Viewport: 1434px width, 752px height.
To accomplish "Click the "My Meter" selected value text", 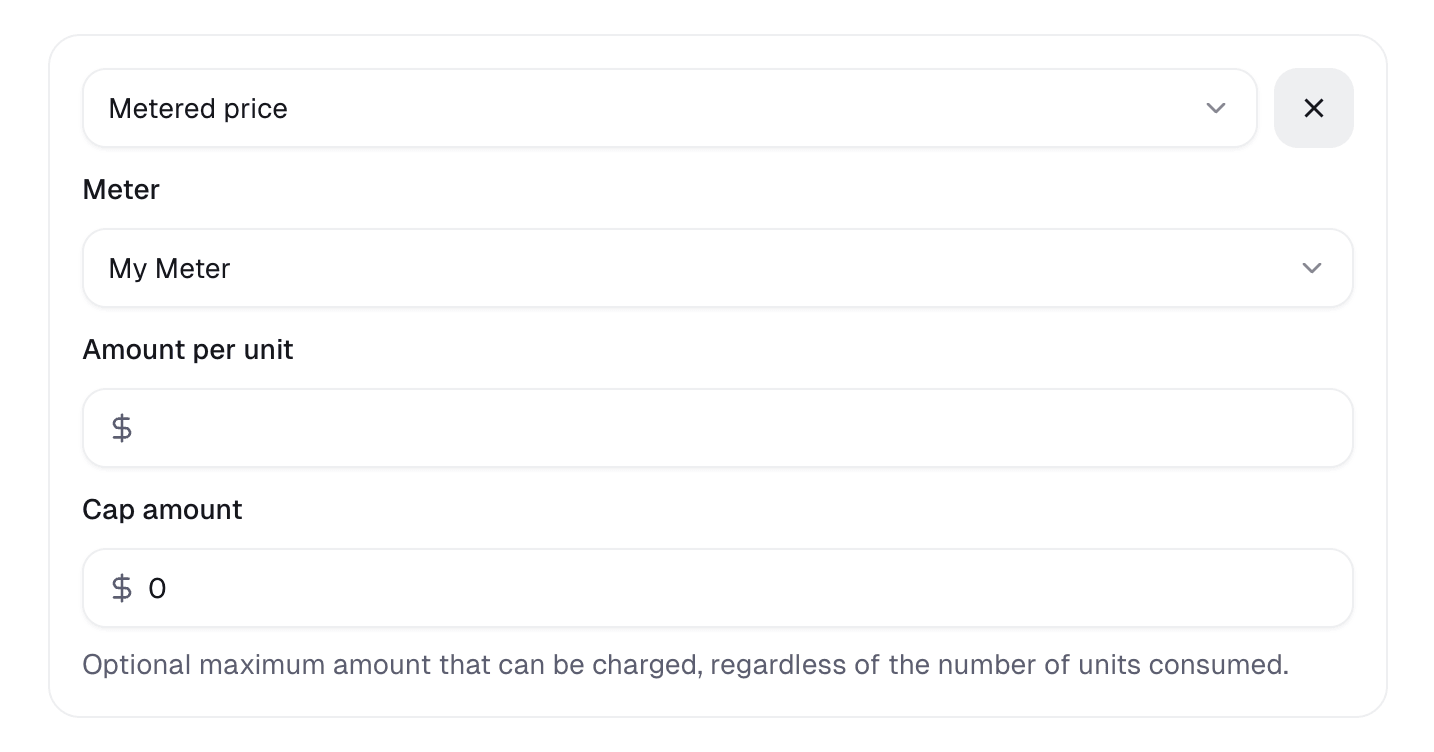I will coord(170,268).
